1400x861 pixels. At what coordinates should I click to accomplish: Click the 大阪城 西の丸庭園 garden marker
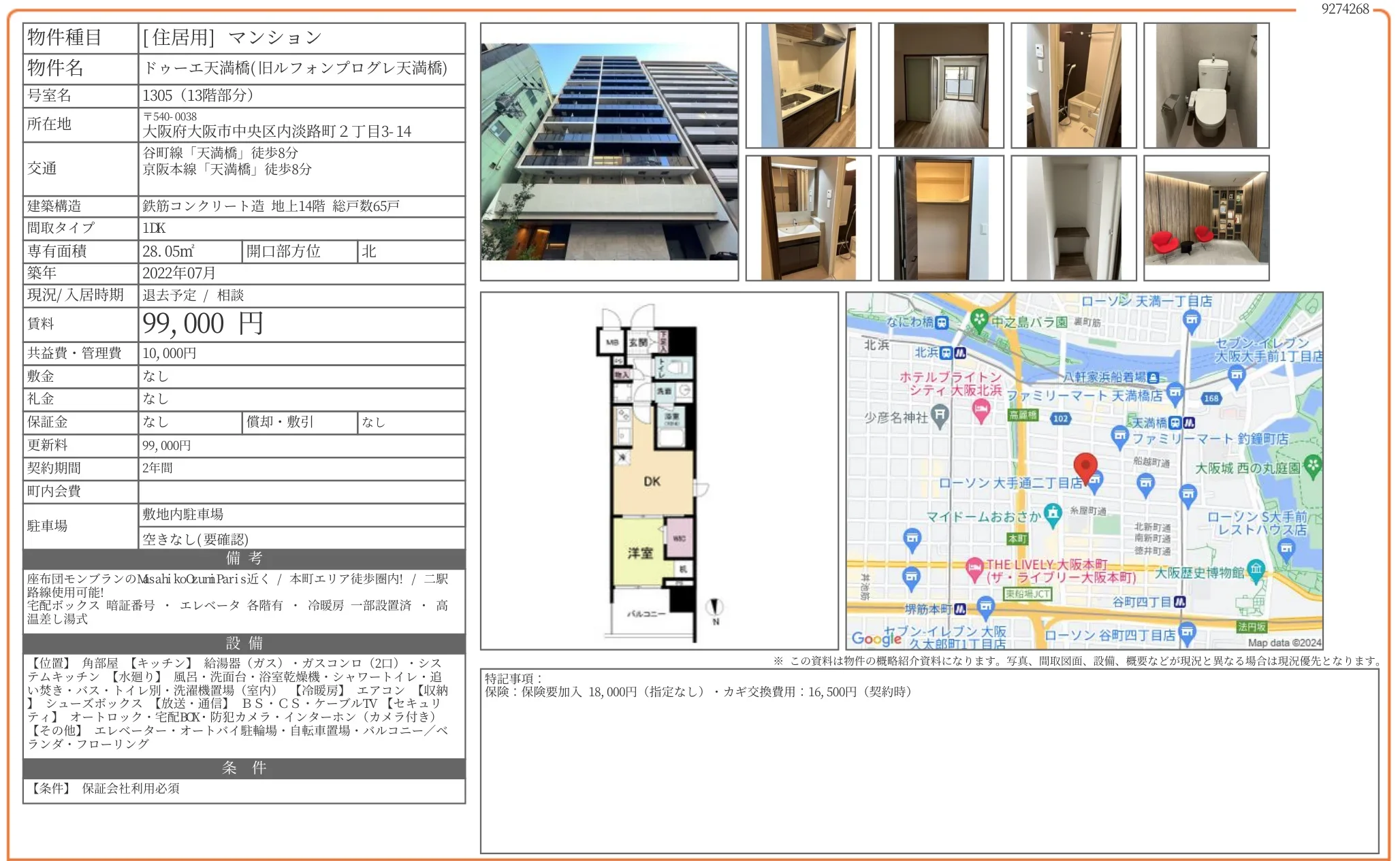(1312, 467)
